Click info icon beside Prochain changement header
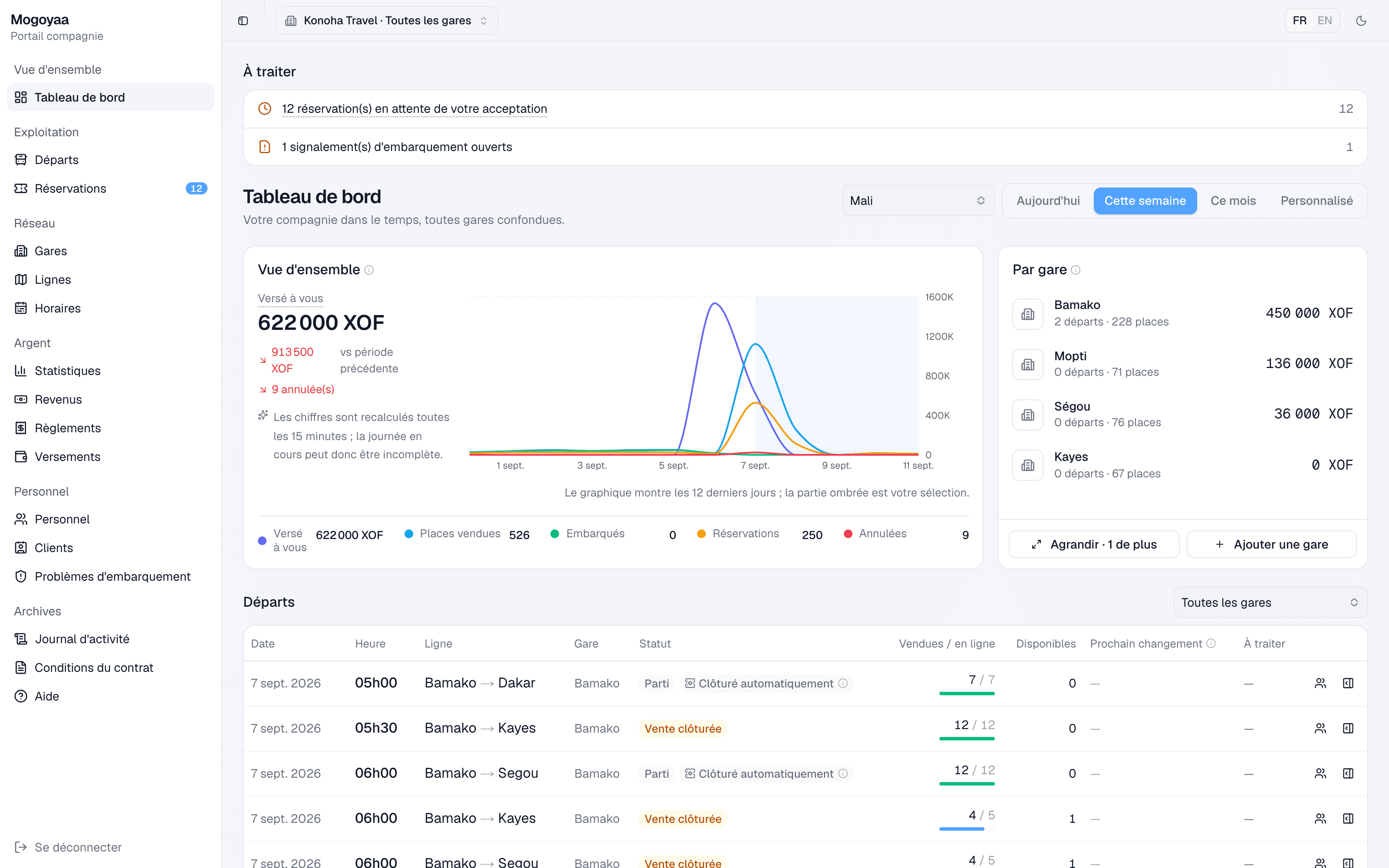This screenshot has height=868, width=1389. pyautogui.click(x=1211, y=644)
